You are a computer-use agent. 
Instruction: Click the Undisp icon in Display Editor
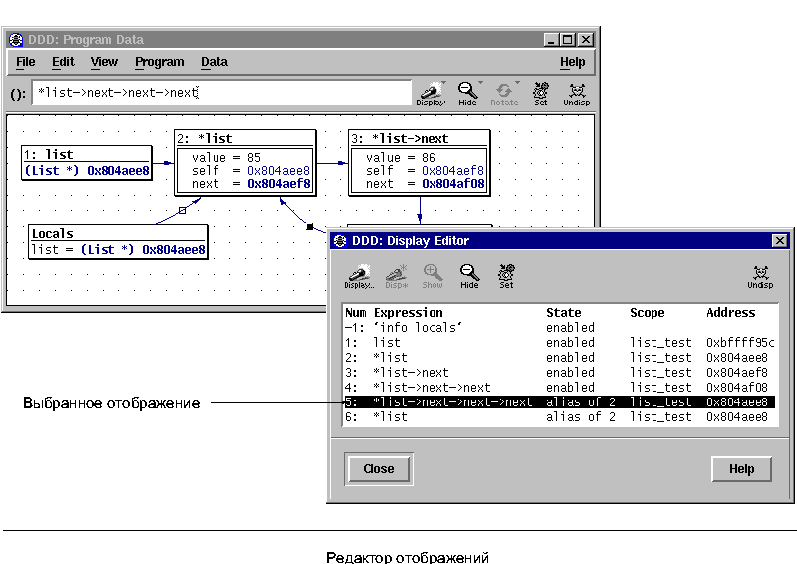(x=760, y=277)
